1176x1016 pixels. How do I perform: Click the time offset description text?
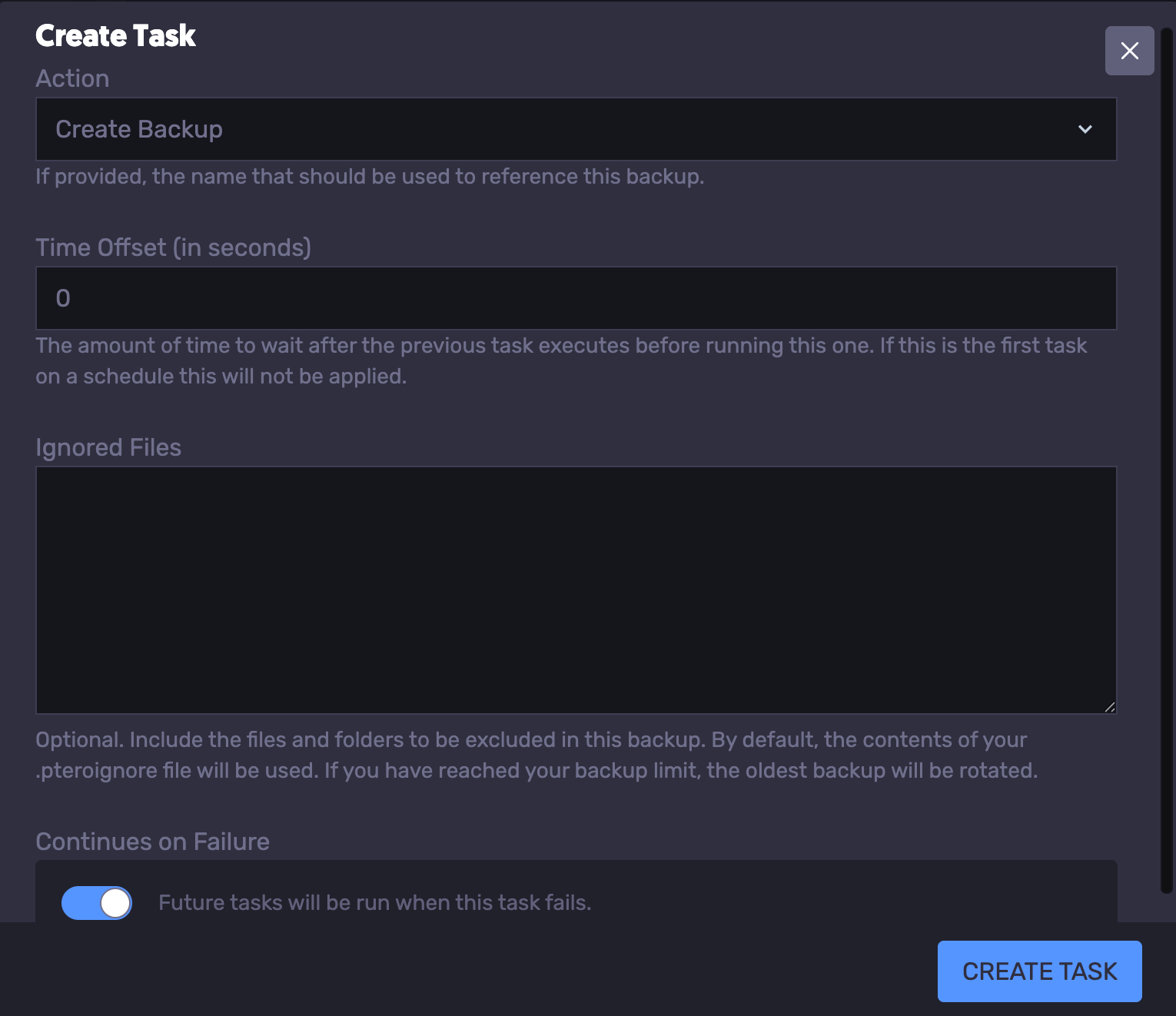(x=561, y=360)
